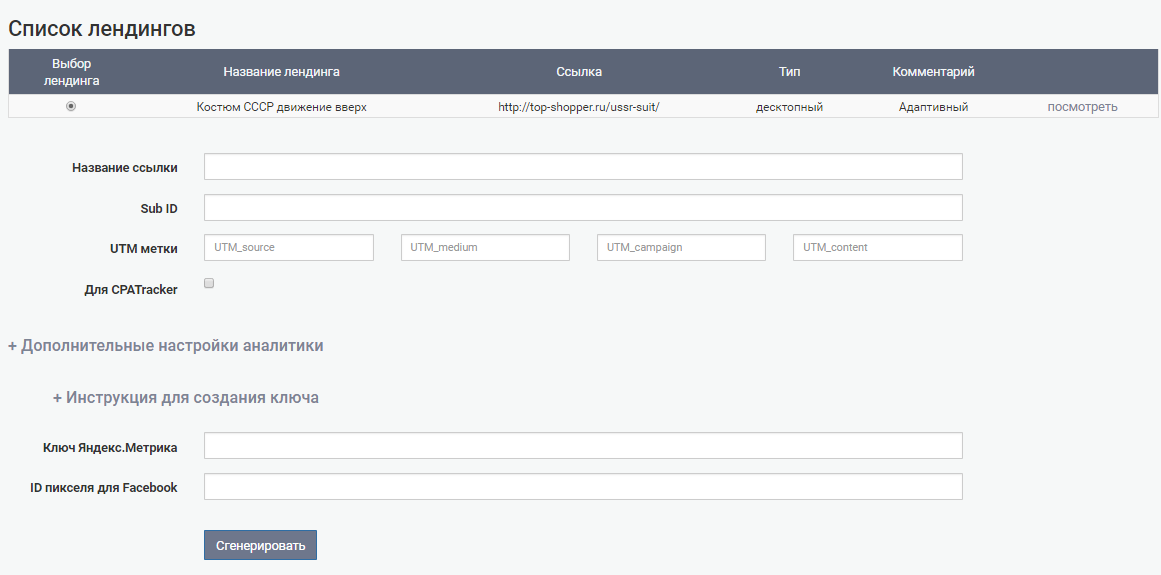Image resolution: width=1161 pixels, height=575 pixels.
Task: Select the UTM_medium input box
Action: pyautogui.click(x=485, y=248)
